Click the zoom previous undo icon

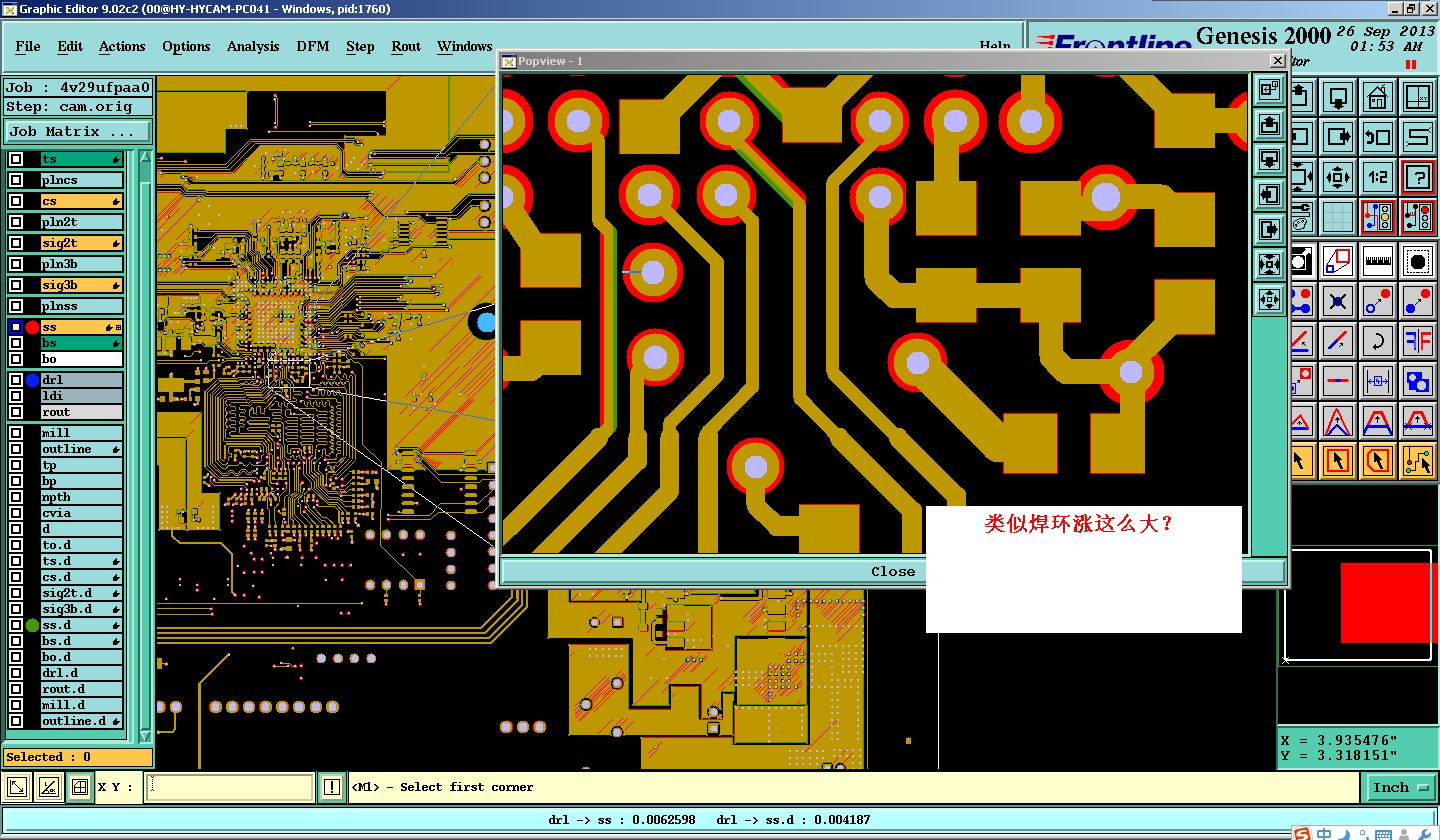(x=1378, y=137)
